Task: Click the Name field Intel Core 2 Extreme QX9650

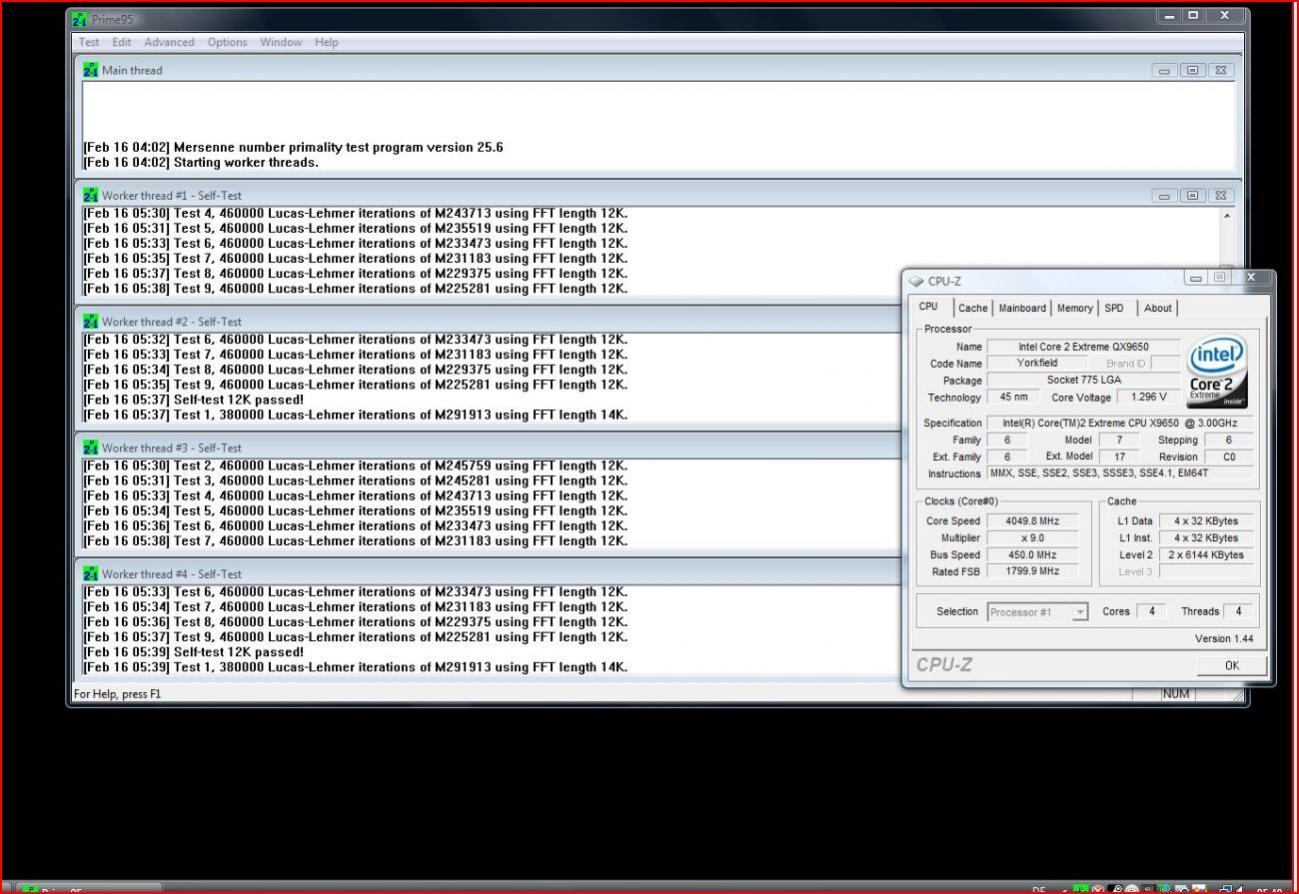Action: (x=1083, y=347)
